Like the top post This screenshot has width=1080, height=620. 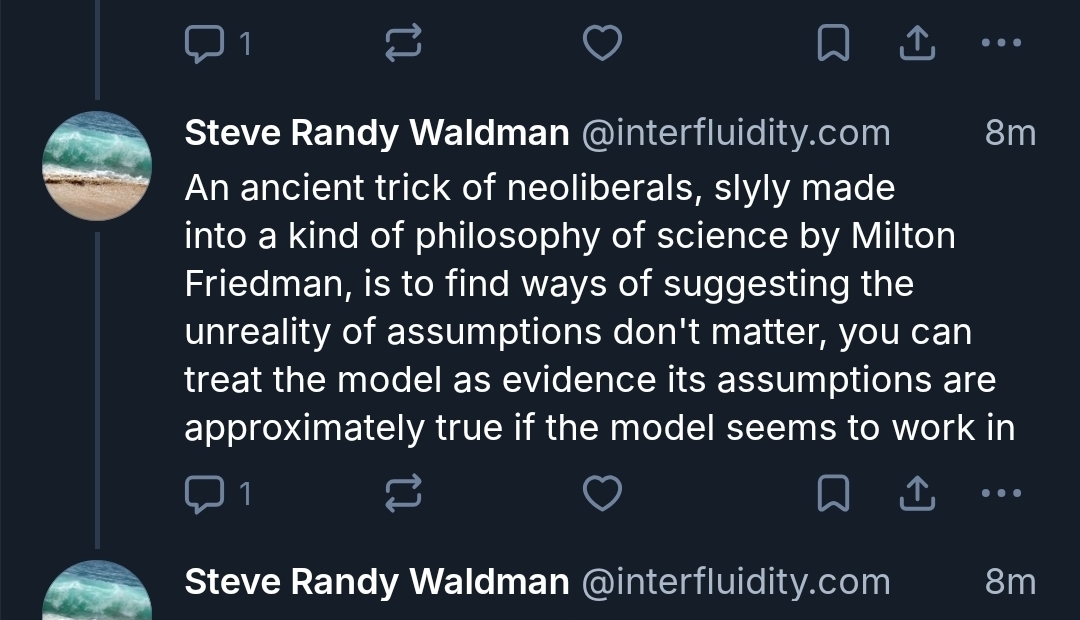[602, 42]
